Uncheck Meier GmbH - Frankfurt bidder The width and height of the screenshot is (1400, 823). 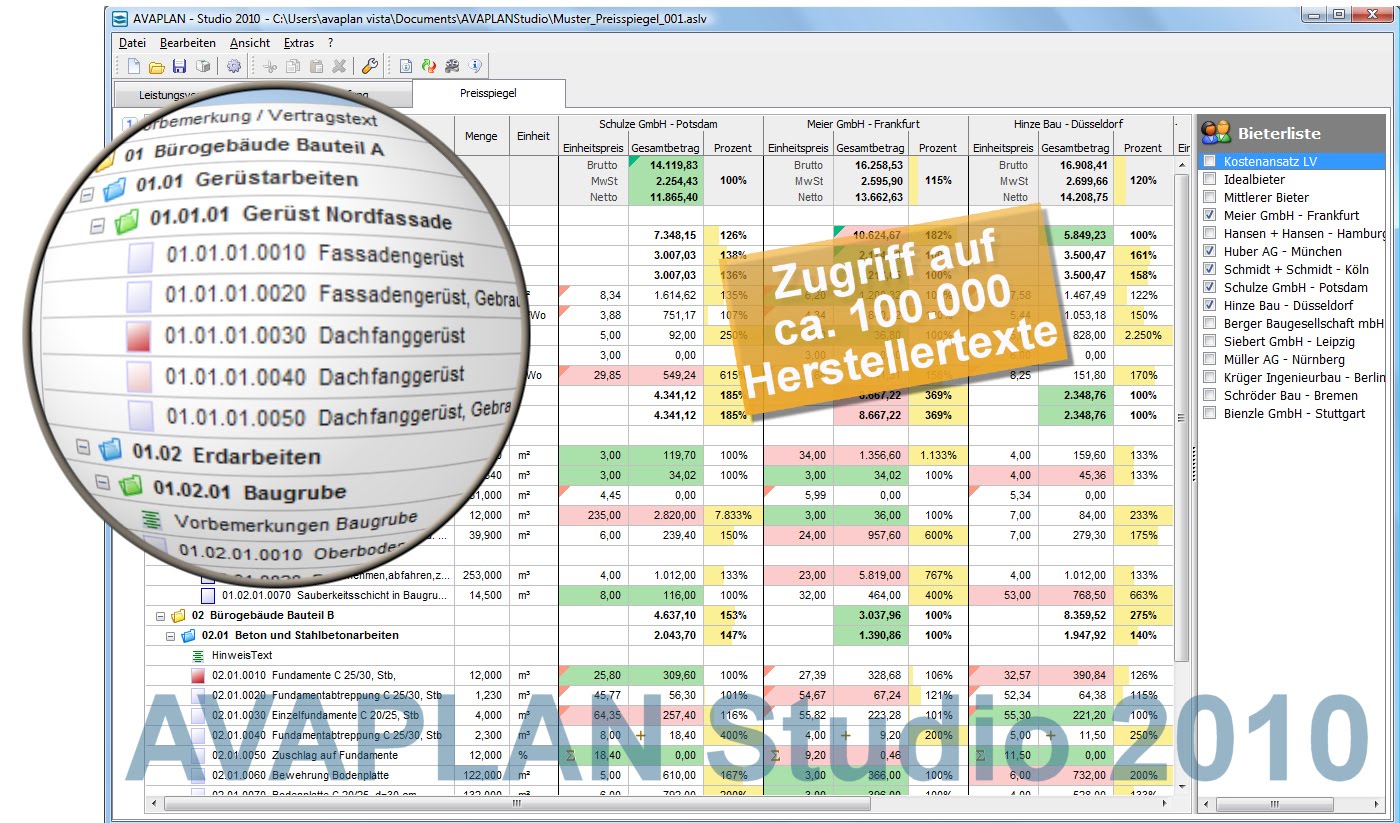[x=1211, y=216]
